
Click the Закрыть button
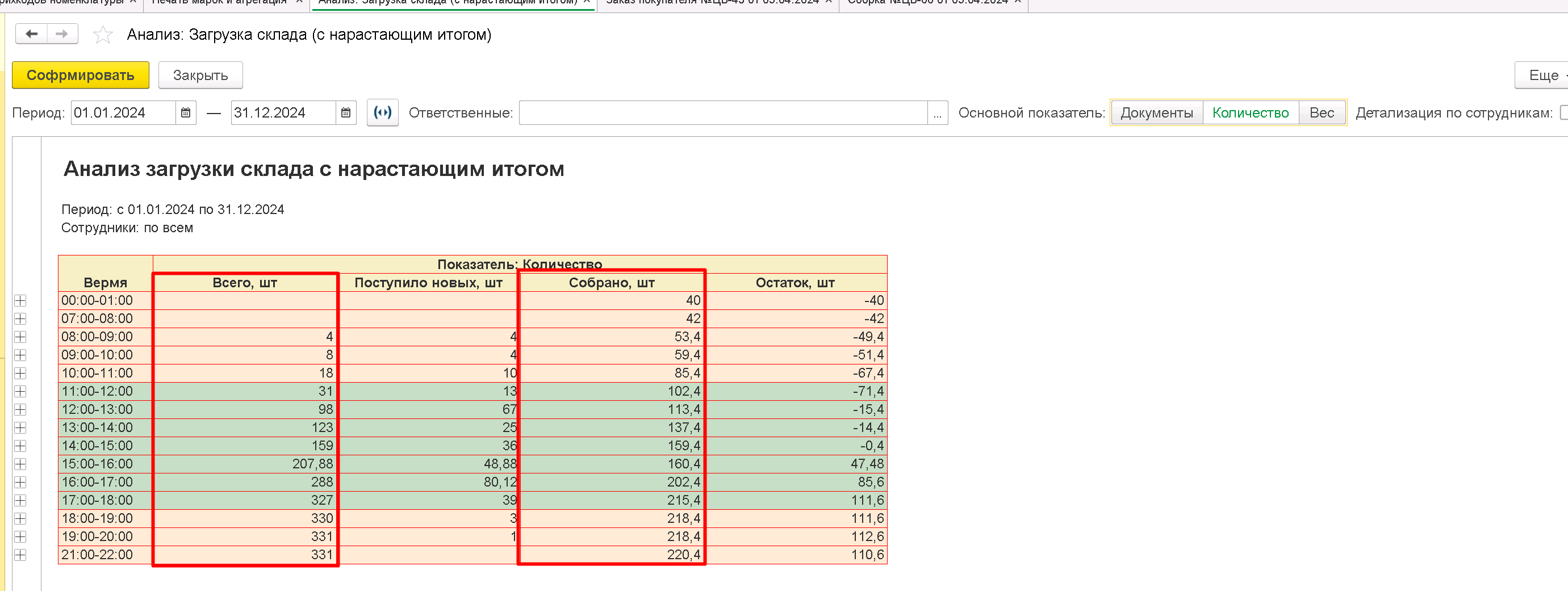[200, 75]
